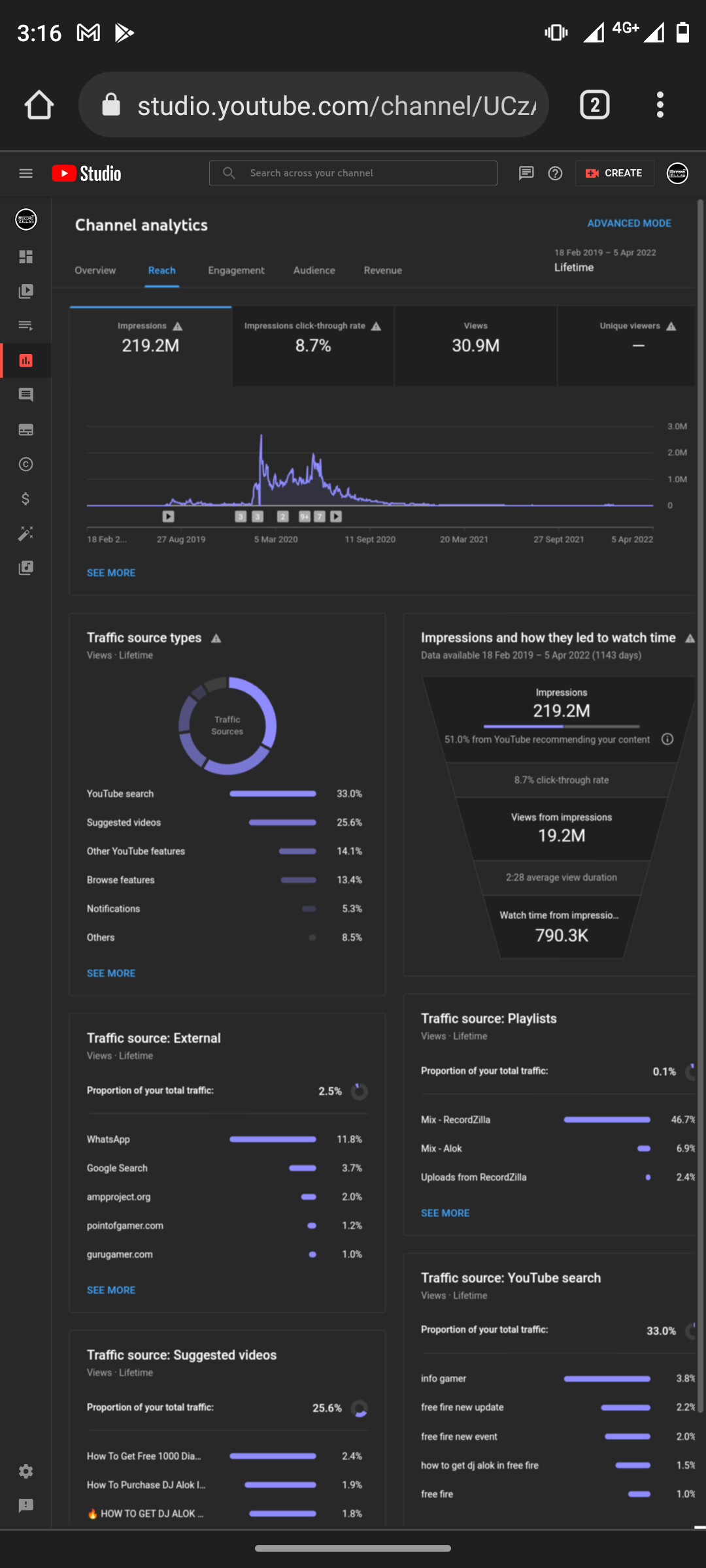Click the Google Search external source row
The width and height of the screenshot is (706, 1568).
click(225, 1168)
